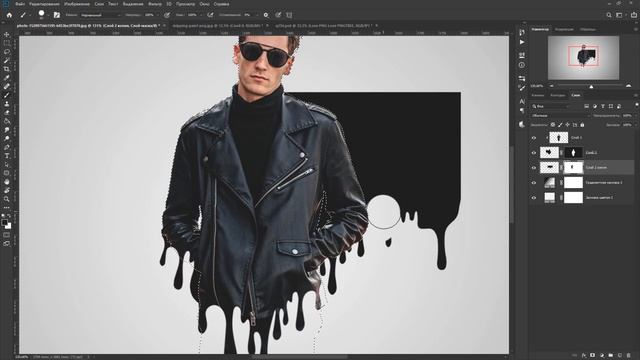The image size is (640, 360).
Task: Select the Rectangular Marquee tool
Action: [x=7, y=43]
